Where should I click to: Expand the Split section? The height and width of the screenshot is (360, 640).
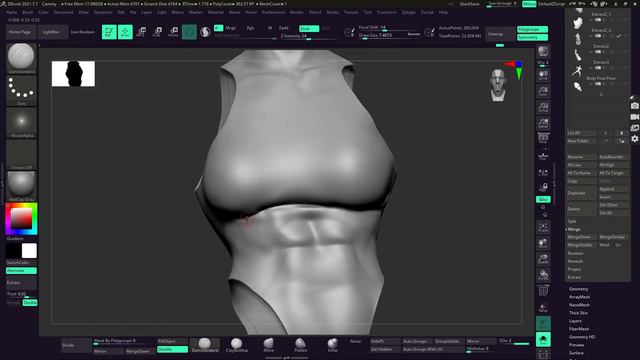coord(572,221)
